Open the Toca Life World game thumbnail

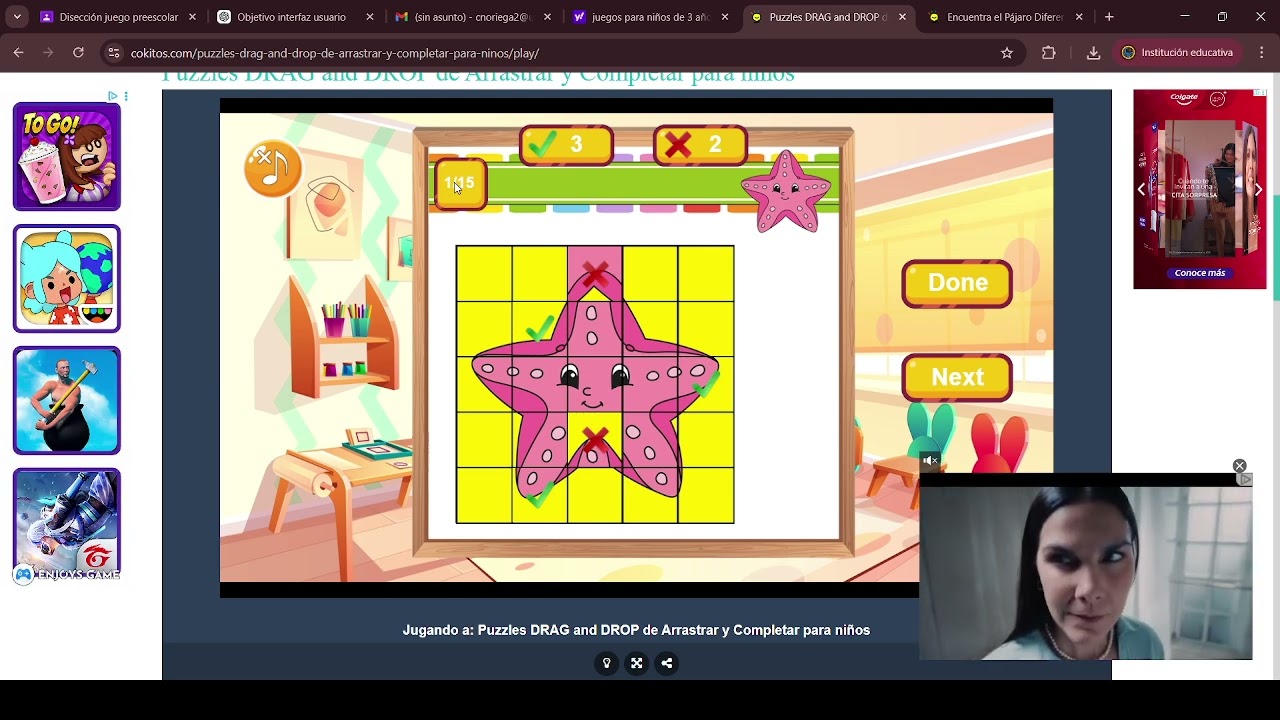[x=67, y=278]
